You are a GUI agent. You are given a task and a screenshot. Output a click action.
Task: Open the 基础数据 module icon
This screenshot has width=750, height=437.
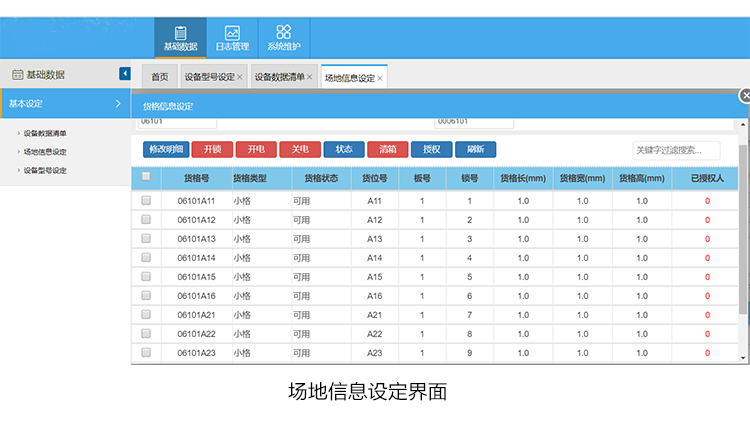click(181, 37)
